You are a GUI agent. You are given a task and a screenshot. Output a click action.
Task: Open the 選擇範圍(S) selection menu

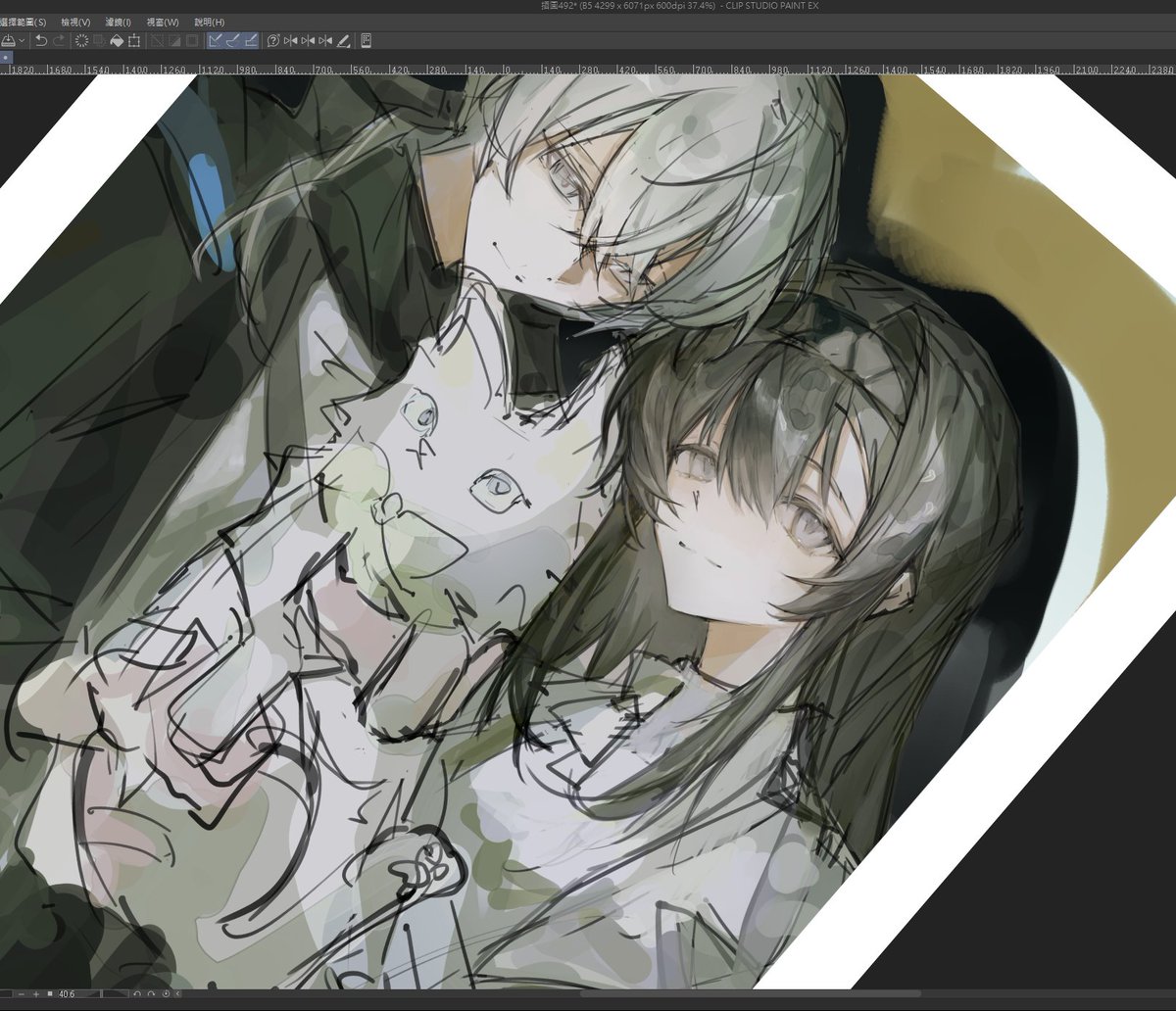(x=24, y=22)
